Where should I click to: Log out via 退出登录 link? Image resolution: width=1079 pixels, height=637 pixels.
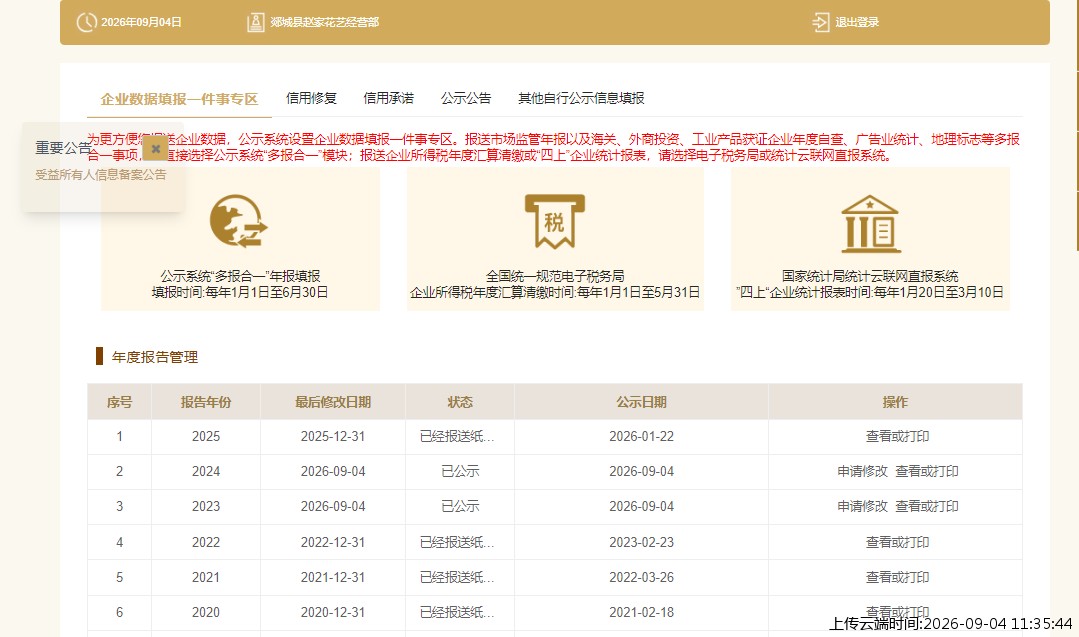(857, 22)
